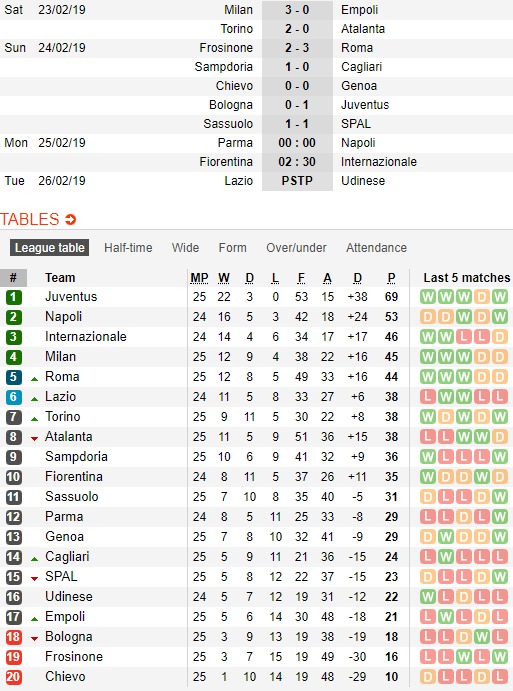Open the Milan 3 - 0 Empoli score

click(297, 10)
